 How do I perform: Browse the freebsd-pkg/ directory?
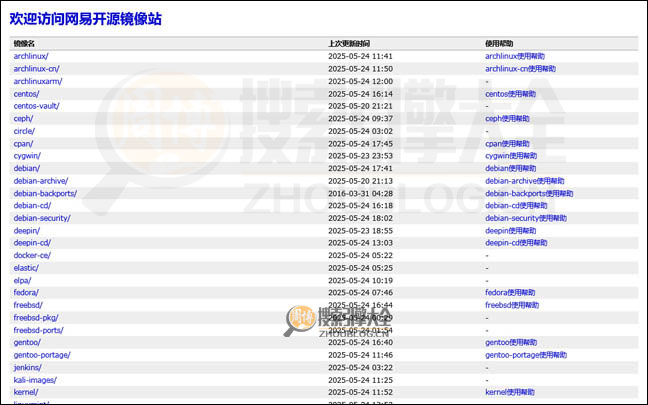tap(36, 318)
